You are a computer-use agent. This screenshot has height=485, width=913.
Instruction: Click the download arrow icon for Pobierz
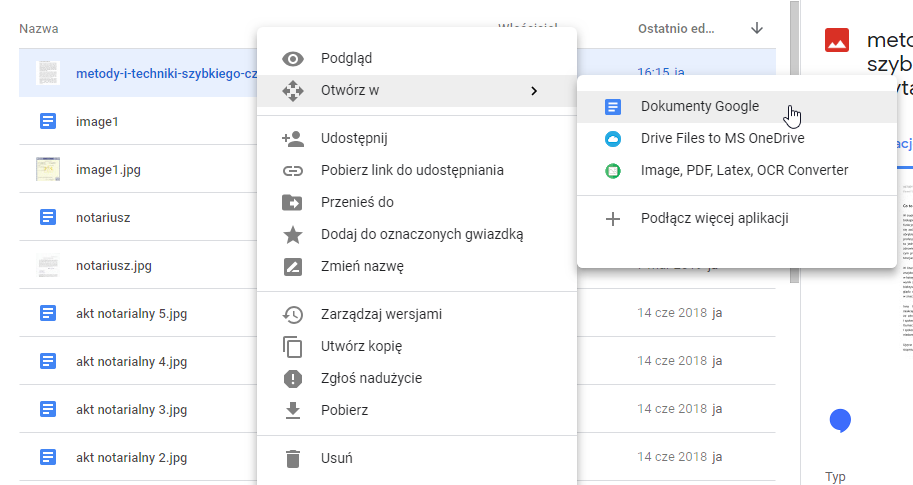coord(293,410)
